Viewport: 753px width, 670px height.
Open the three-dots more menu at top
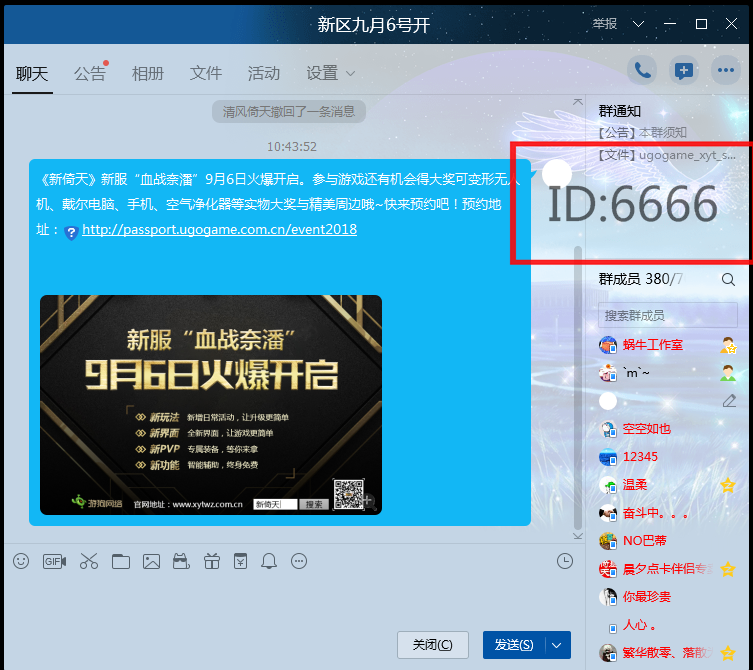tap(726, 71)
